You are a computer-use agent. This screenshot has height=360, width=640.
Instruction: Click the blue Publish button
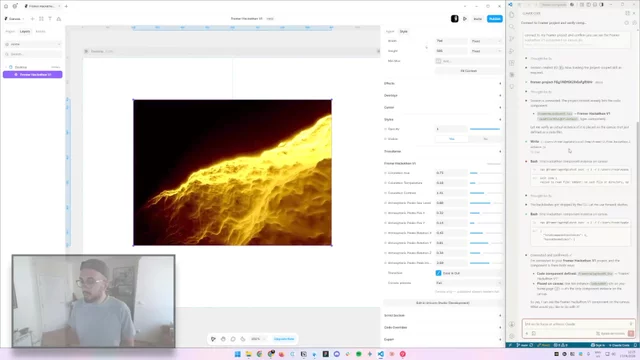(495, 19)
